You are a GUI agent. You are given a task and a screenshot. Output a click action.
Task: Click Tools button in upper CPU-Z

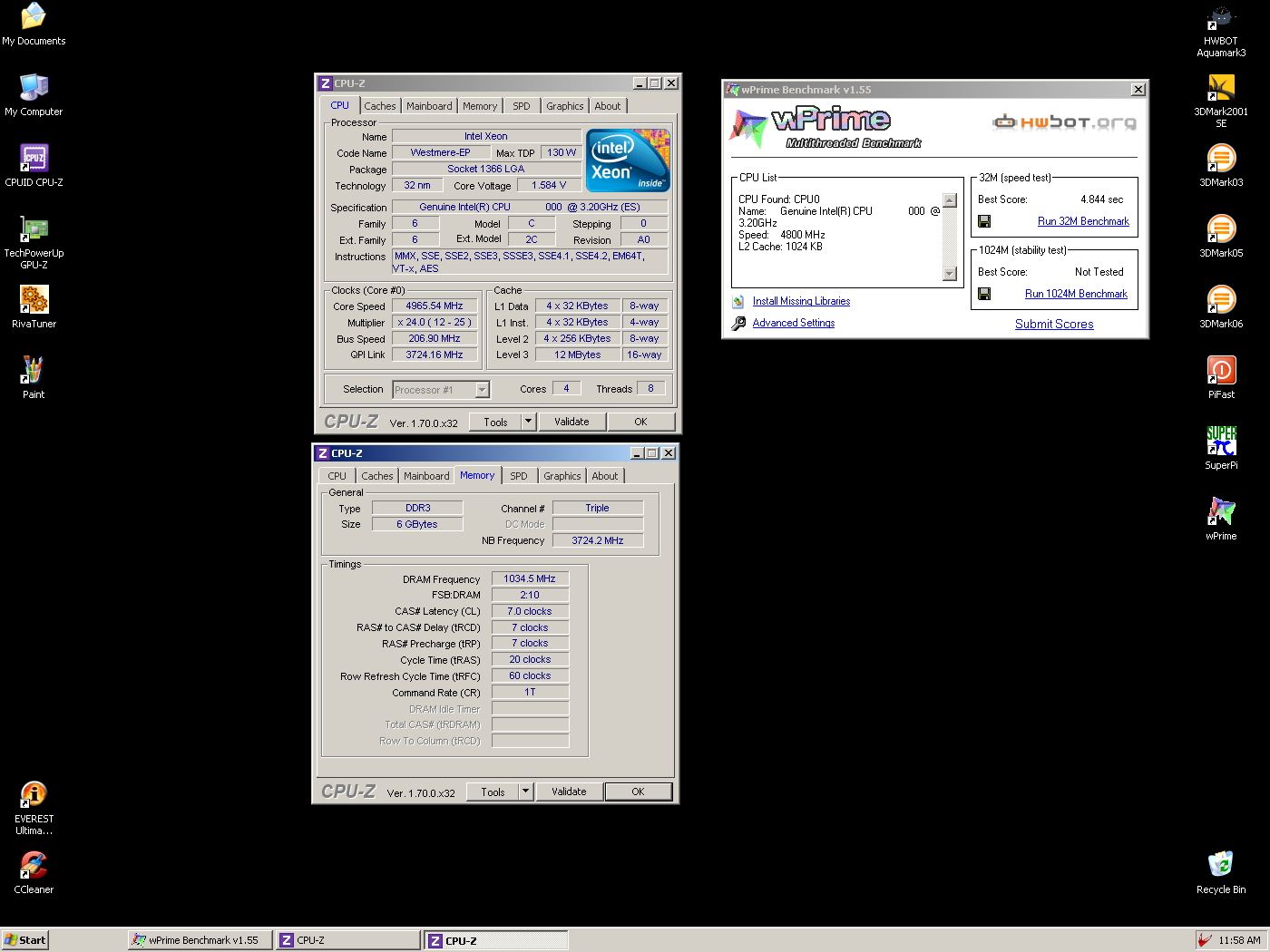pyautogui.click(x=496, y=422)
